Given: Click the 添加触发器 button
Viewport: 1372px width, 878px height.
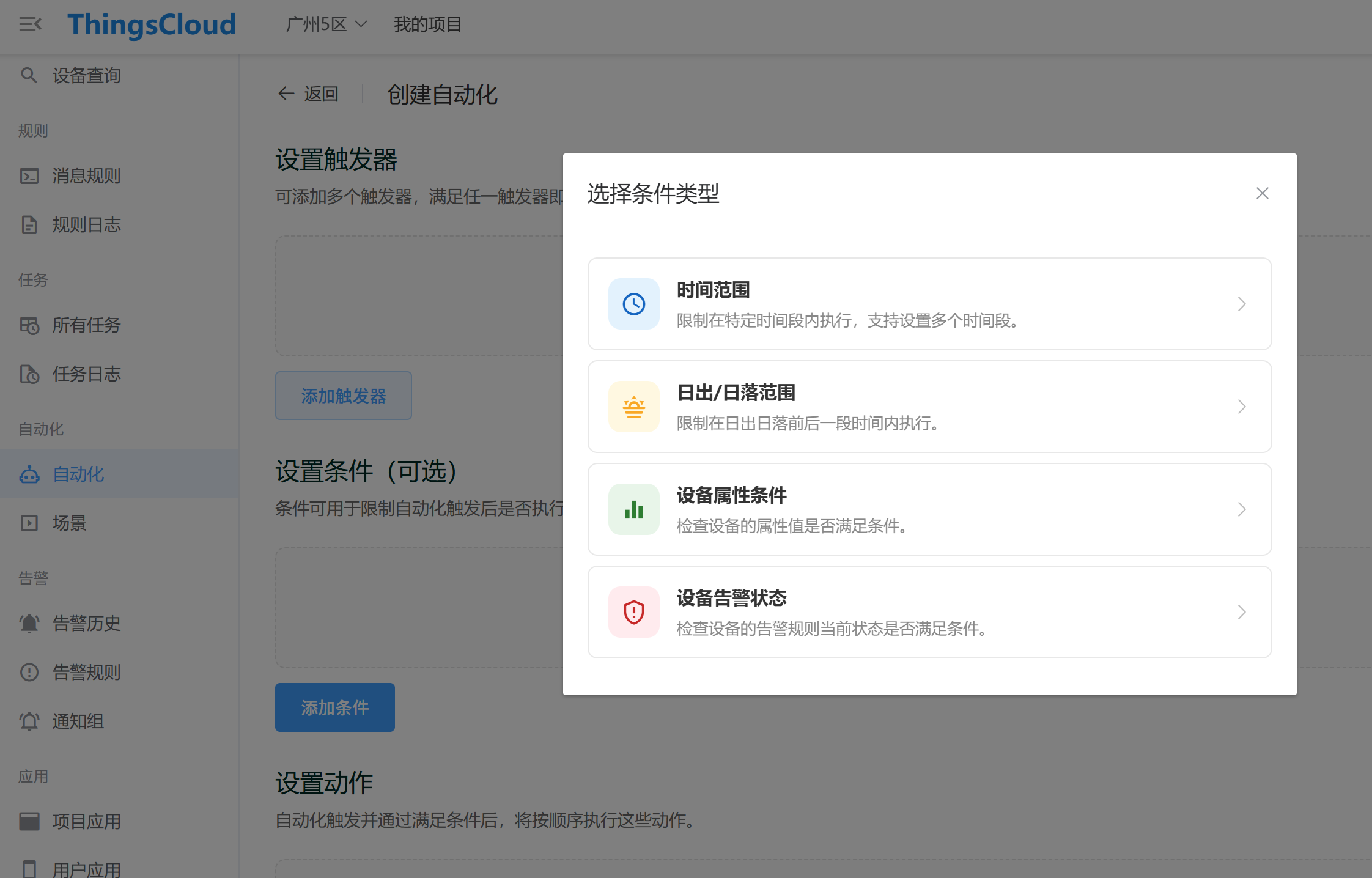Looking at the screenshot, I should click(343, 396).
